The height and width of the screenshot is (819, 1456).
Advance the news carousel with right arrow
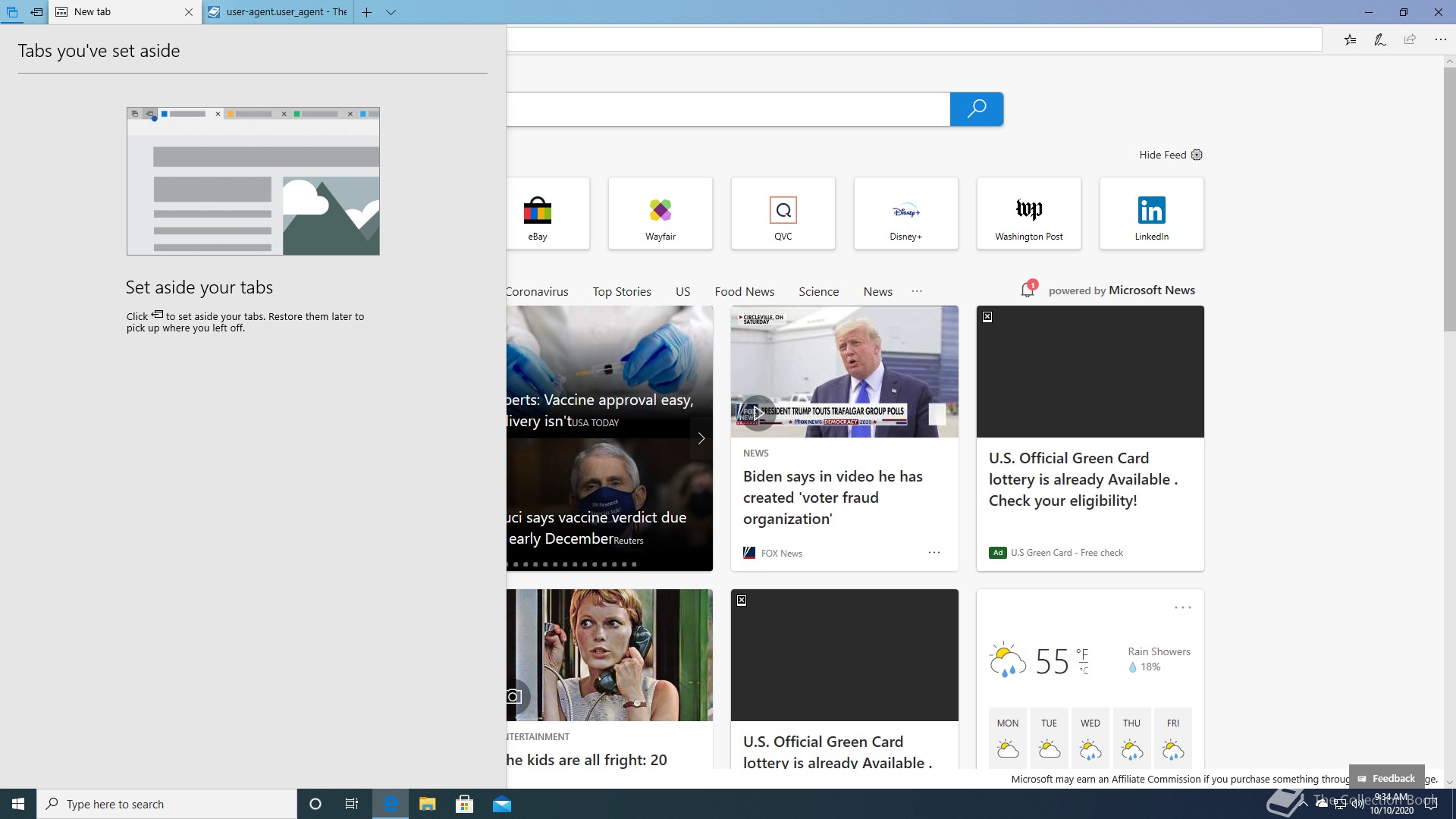701,438
